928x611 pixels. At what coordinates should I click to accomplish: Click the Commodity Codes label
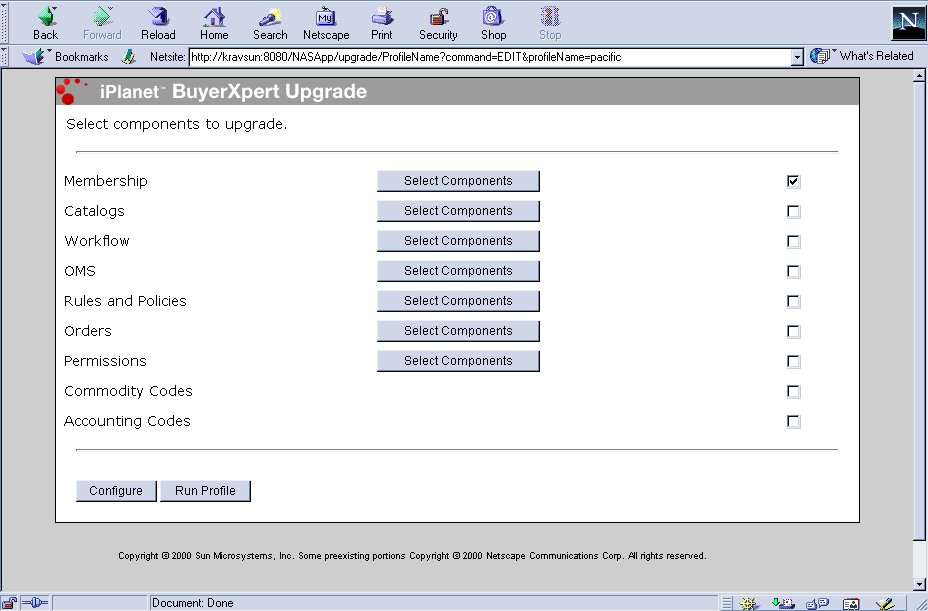[x=128, y=391]
